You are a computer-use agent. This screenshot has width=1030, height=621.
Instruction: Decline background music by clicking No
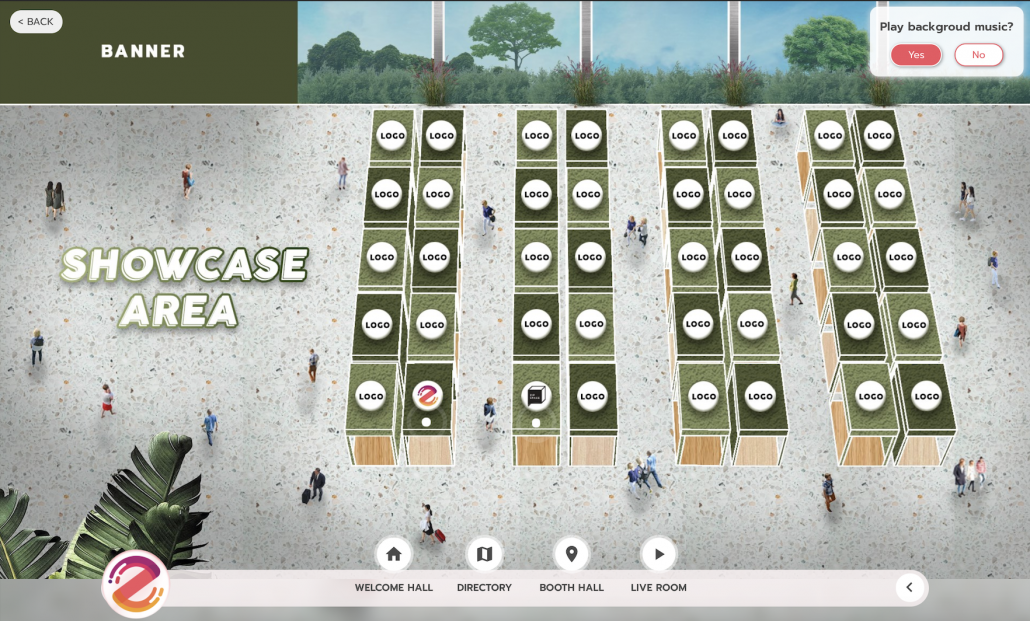(978, 55)
